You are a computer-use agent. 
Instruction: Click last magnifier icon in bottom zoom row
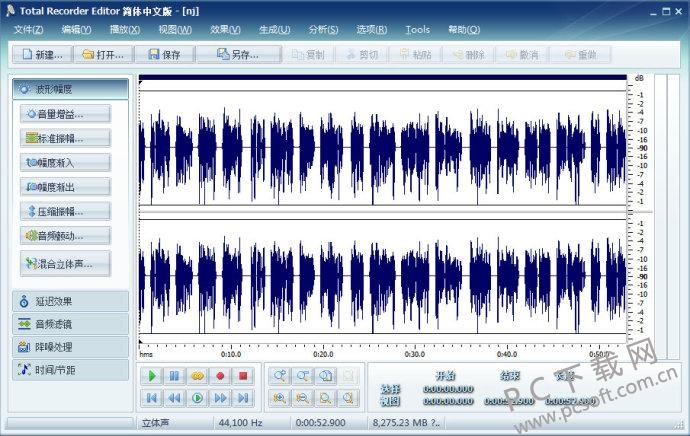pos(348,398)
